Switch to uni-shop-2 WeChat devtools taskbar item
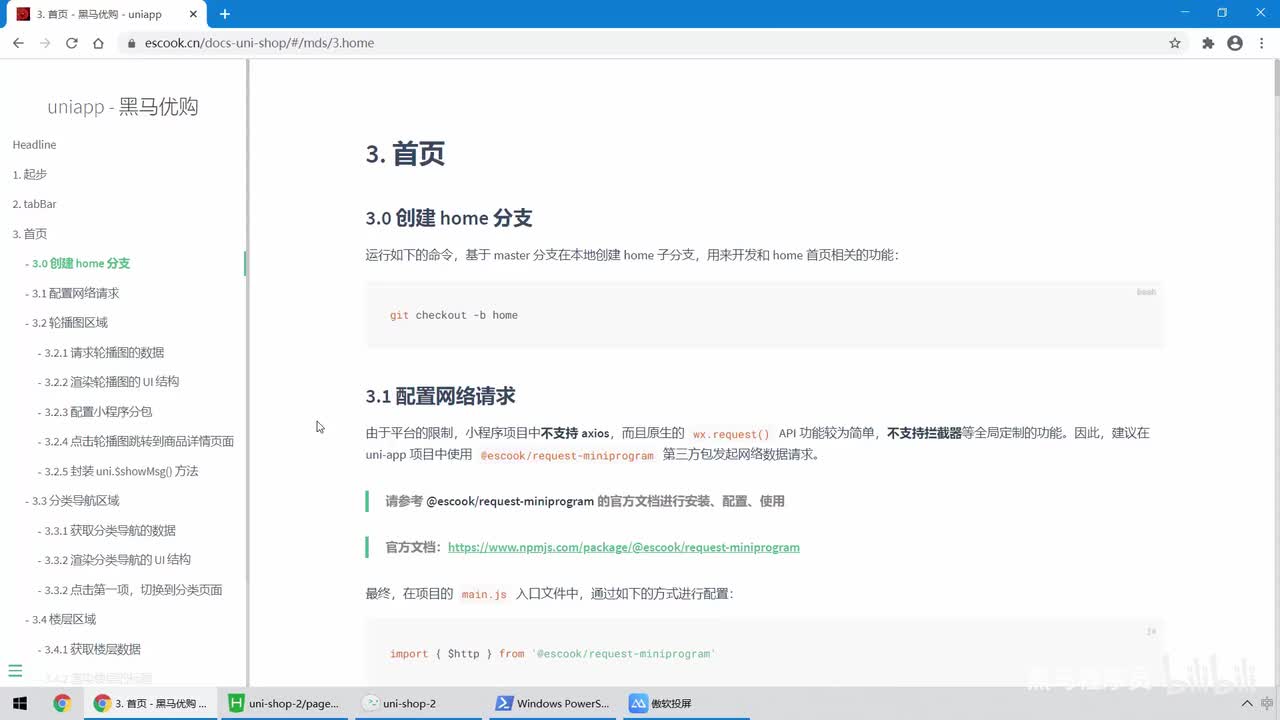Screen dimensions: 1280x720 tap(418, 703)
